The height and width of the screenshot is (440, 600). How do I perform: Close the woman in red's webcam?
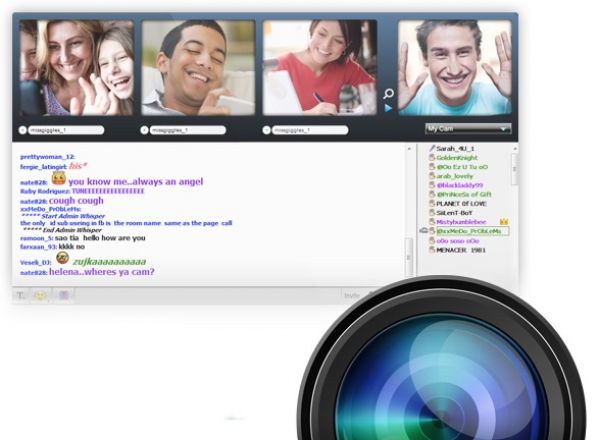266,130
